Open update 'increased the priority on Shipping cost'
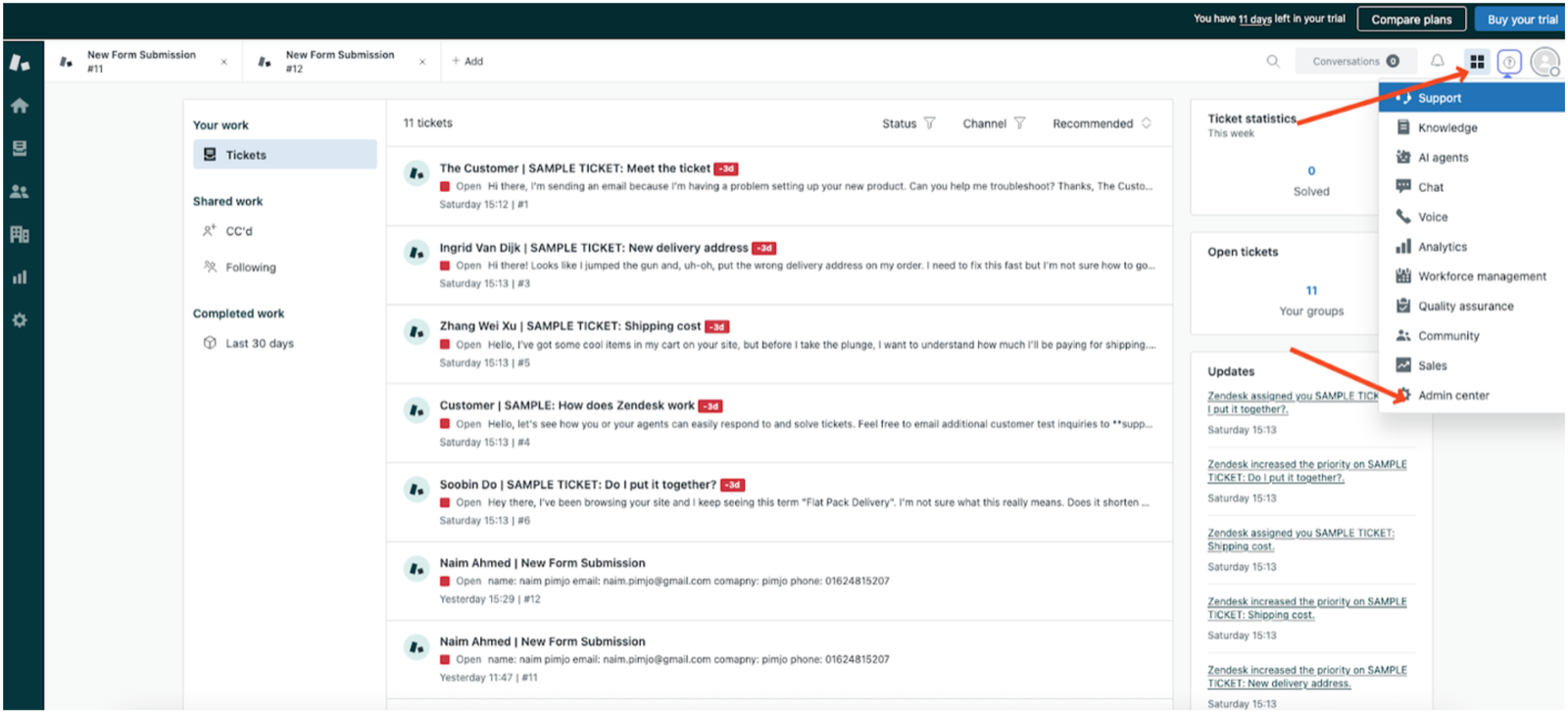Screen dimensions: 1568x713 point(1307,608)
